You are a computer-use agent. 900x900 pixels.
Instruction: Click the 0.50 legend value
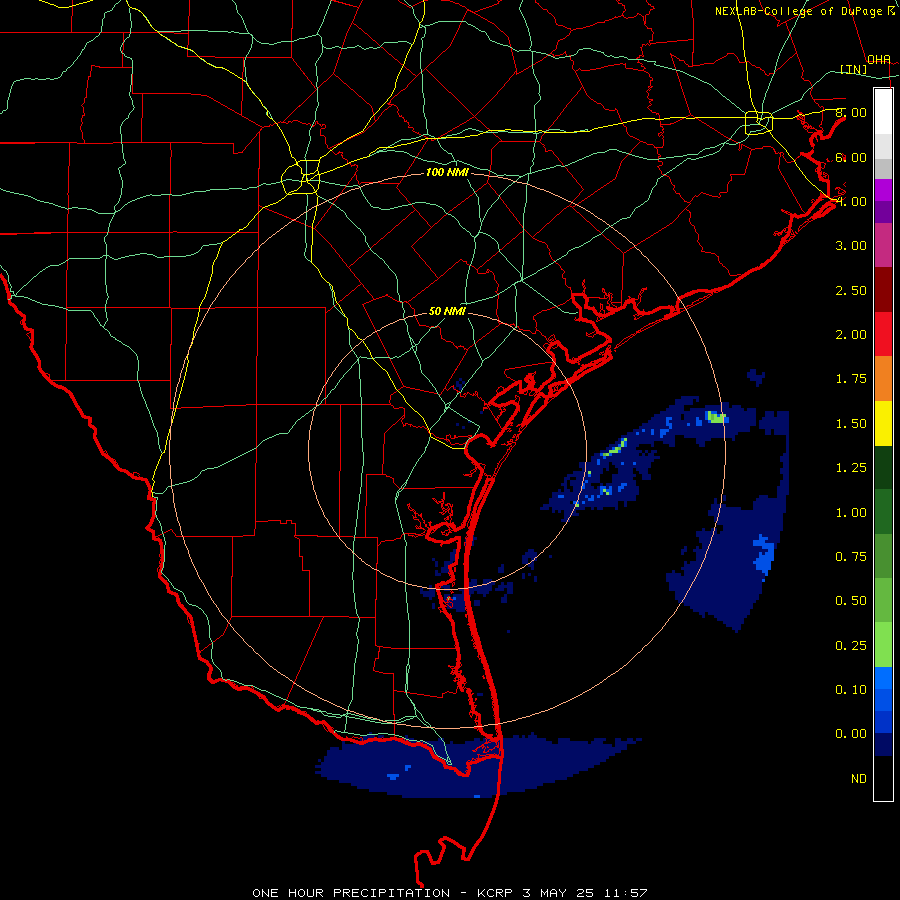tap(851, 601)
